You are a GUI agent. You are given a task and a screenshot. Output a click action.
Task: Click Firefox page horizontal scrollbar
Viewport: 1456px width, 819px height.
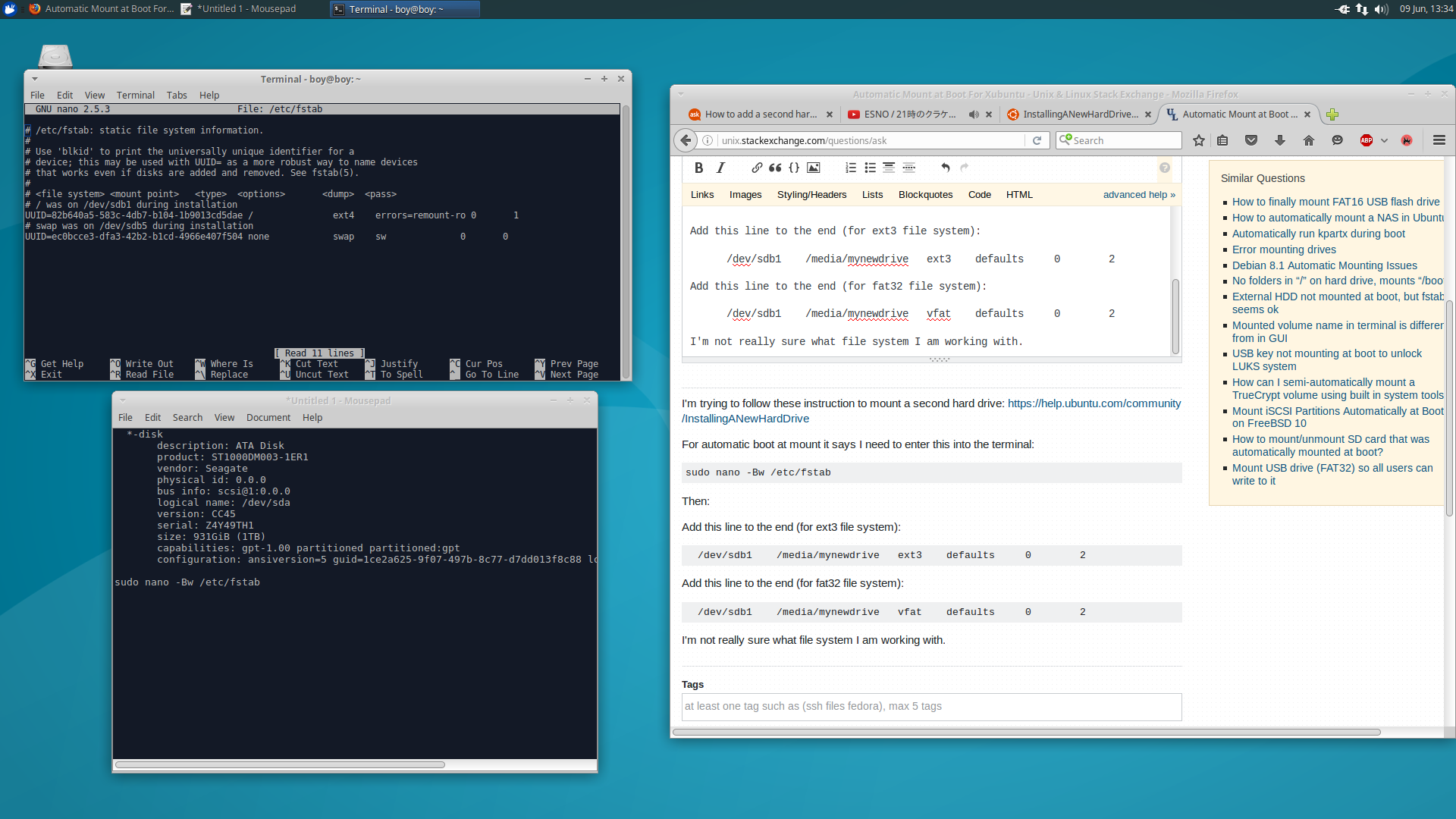(x=1027, y=732)
